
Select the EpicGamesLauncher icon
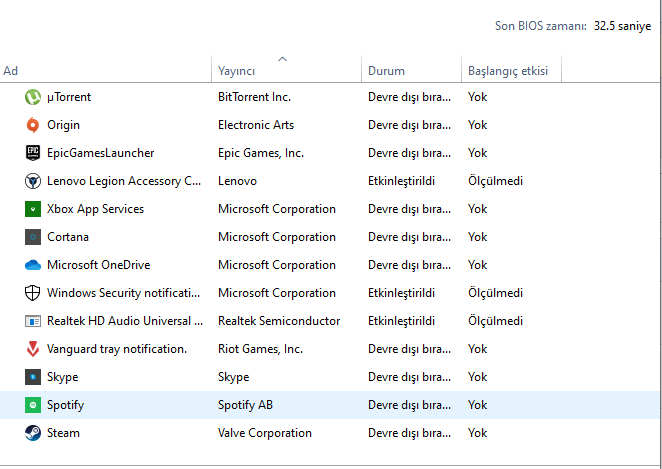click(33, 153)
